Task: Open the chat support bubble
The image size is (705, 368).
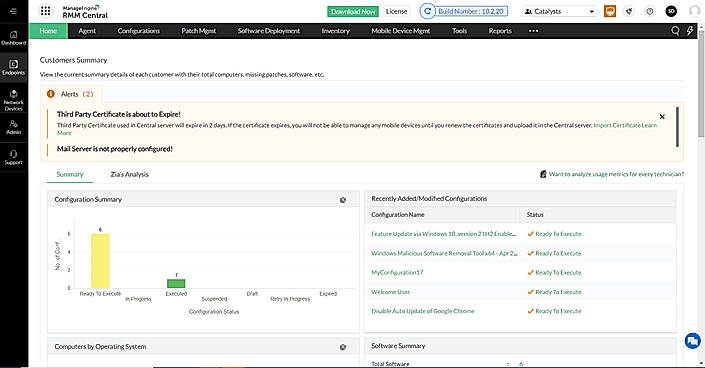Action: (x=692, y=341)
